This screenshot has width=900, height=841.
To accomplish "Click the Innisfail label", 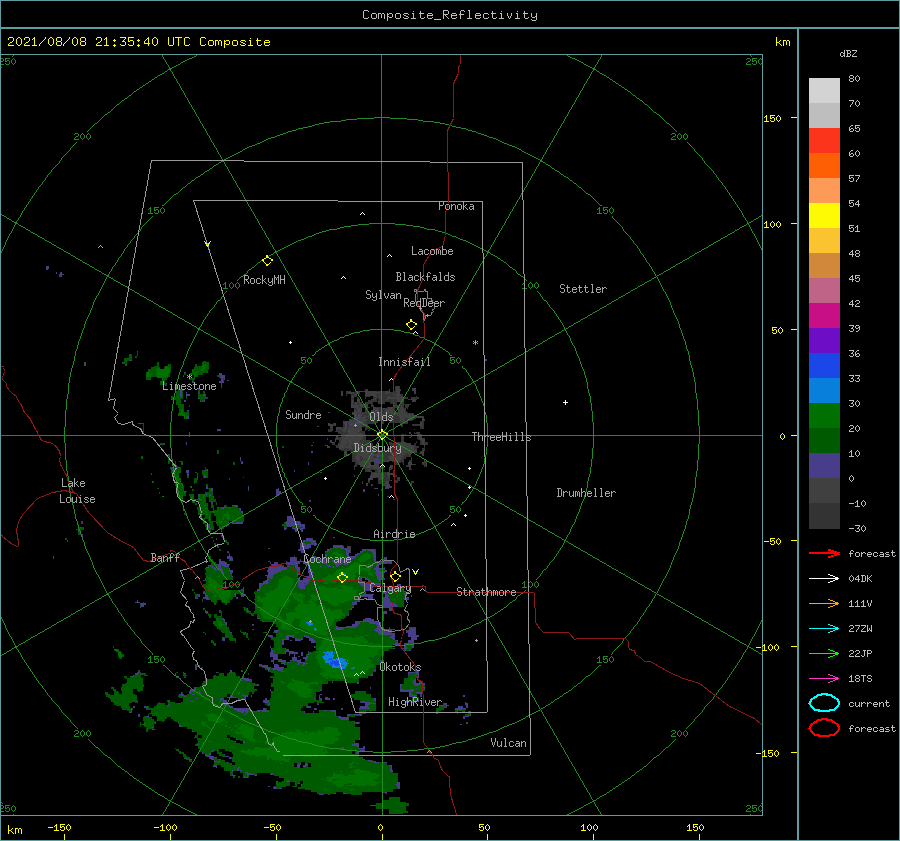I will [x=404, y=362].
